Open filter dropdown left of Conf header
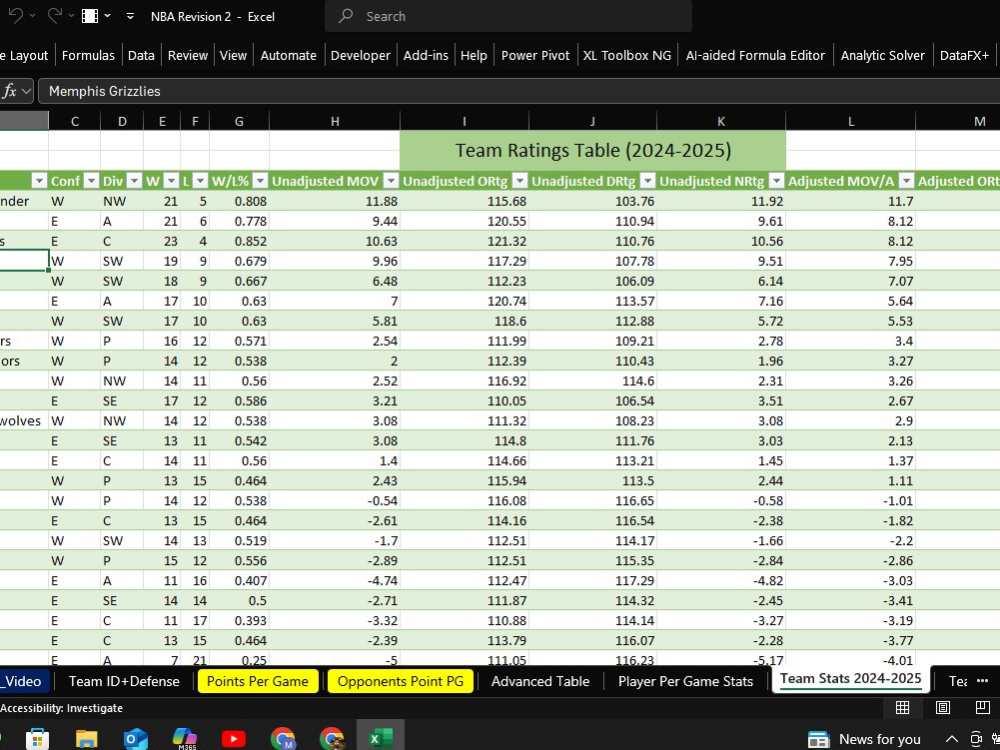Screen dimensions: 1000x750 click(x=40, y=181)
